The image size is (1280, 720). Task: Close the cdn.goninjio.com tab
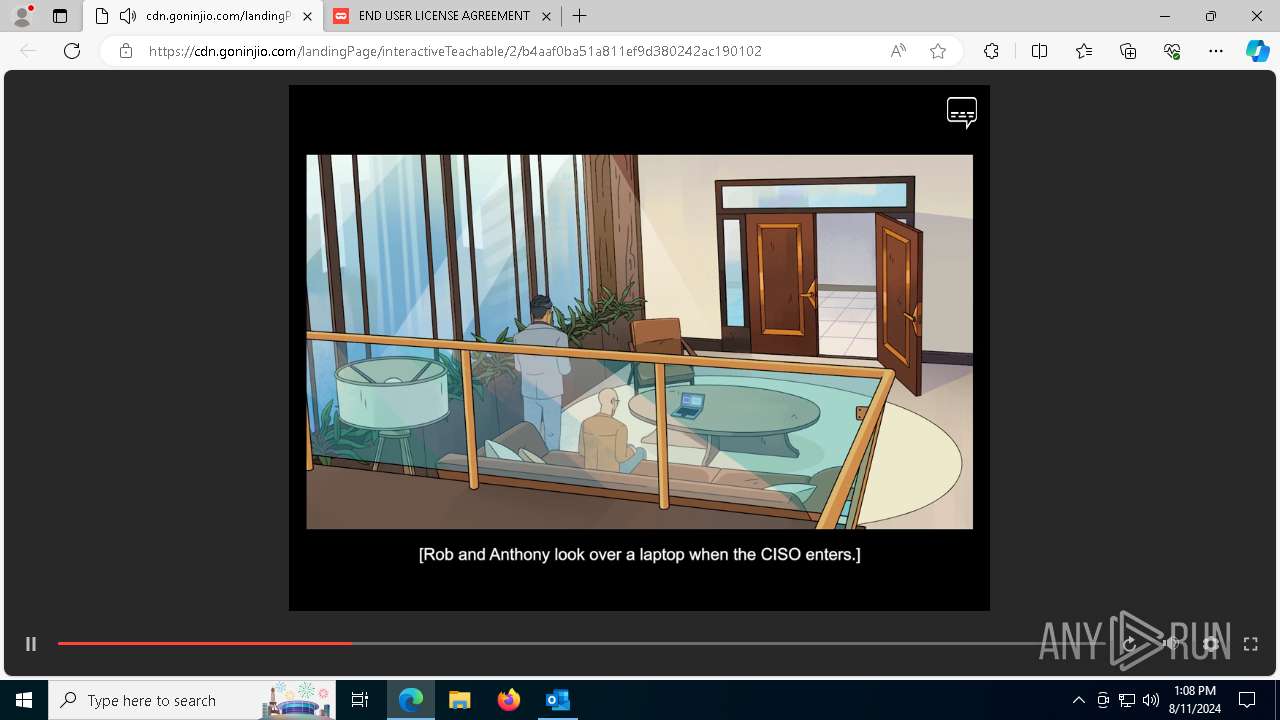click(307, 16)
